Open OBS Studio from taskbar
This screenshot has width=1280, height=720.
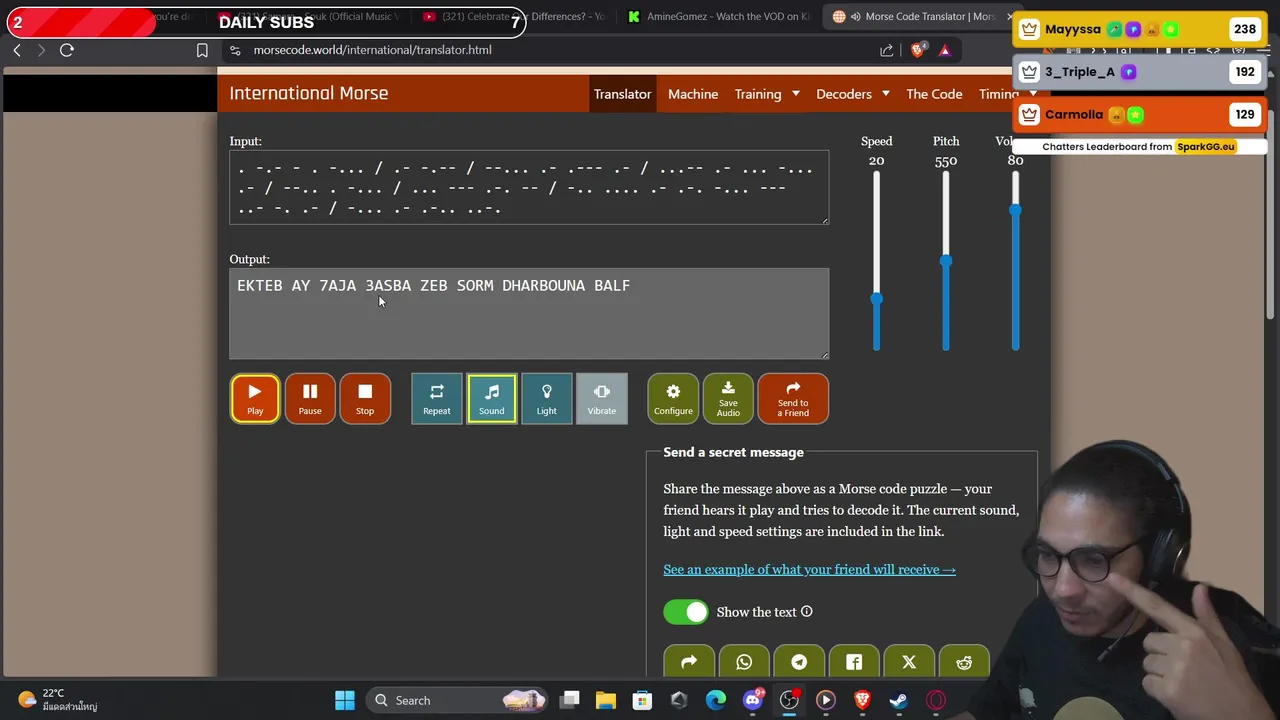click(x=789, y=700)
